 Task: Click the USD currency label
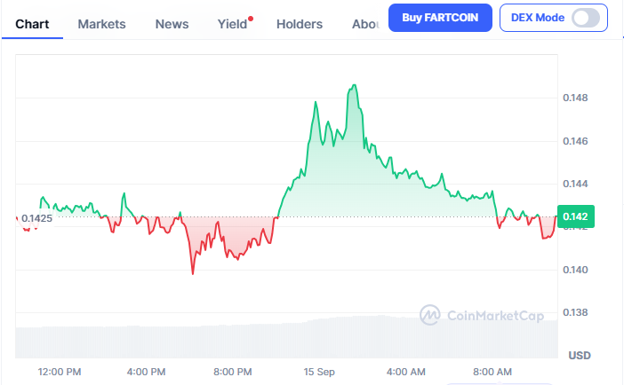pyautogui.click(x=579, y=355)
